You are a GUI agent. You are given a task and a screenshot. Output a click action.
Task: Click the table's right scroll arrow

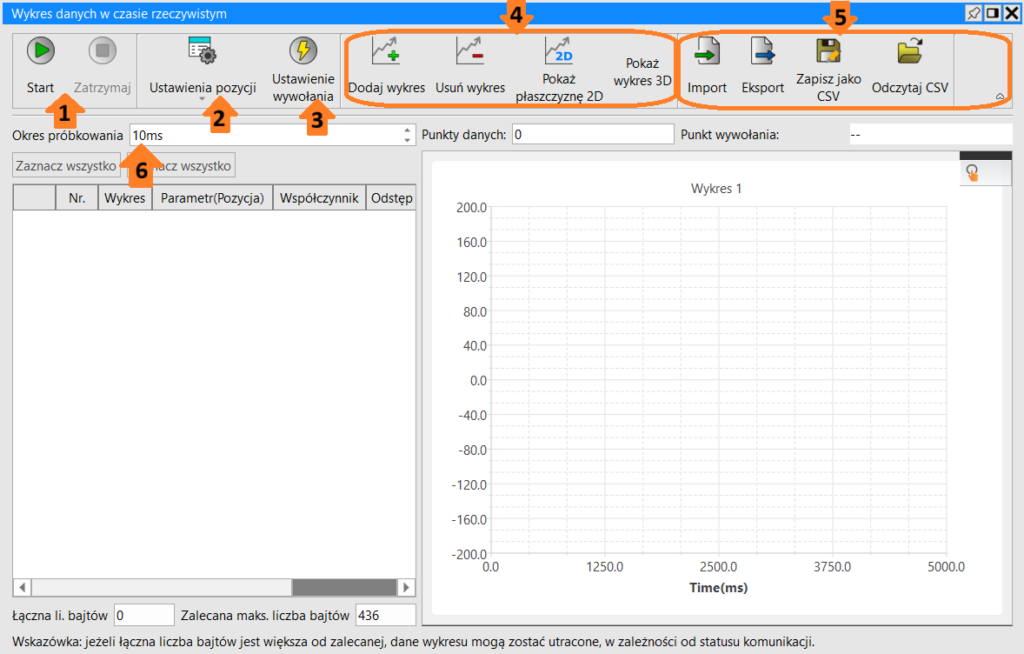click(406, 587)
